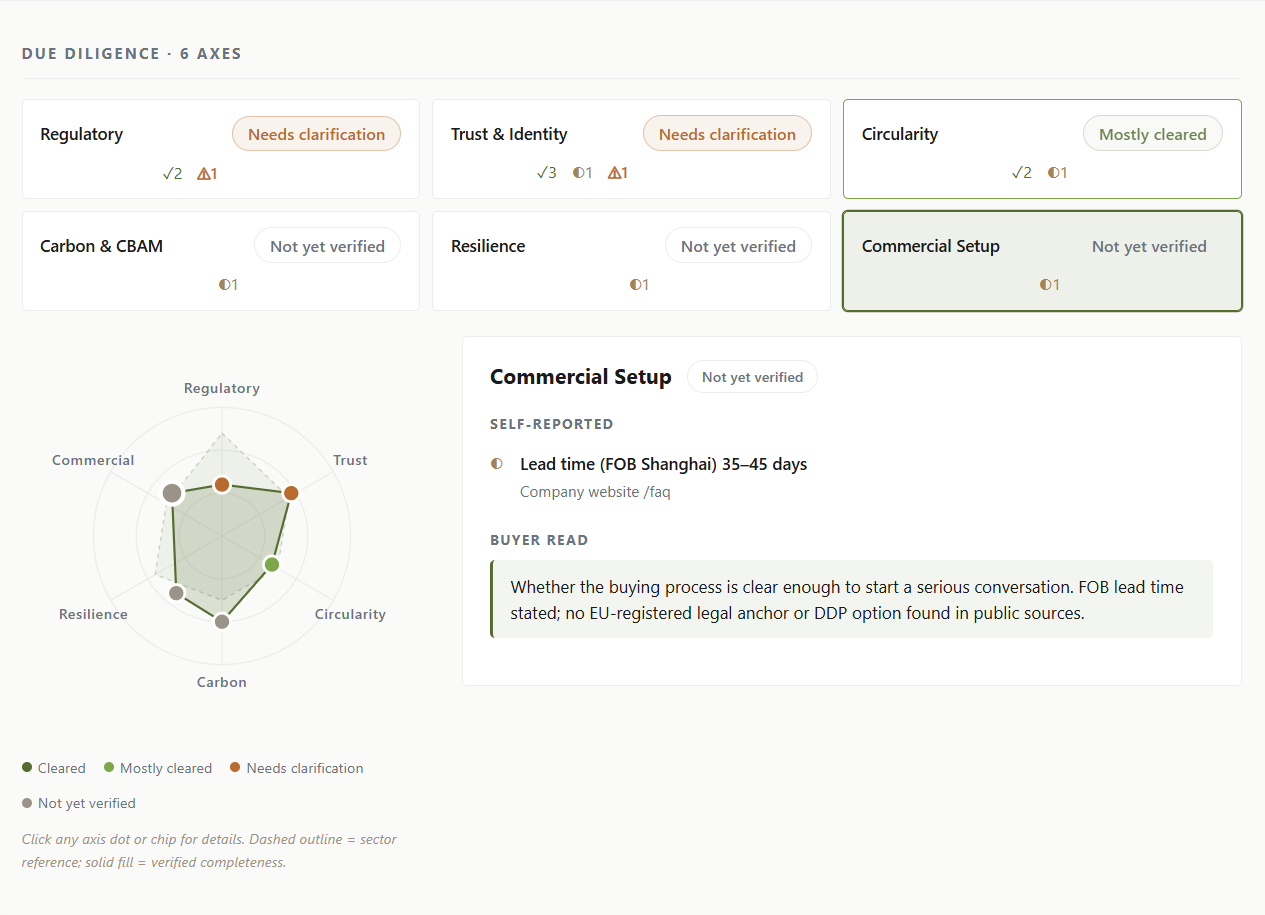1265x915 pixels.
Task: Click the half-circle icon beside Lead time
Action: coord(497,464)
